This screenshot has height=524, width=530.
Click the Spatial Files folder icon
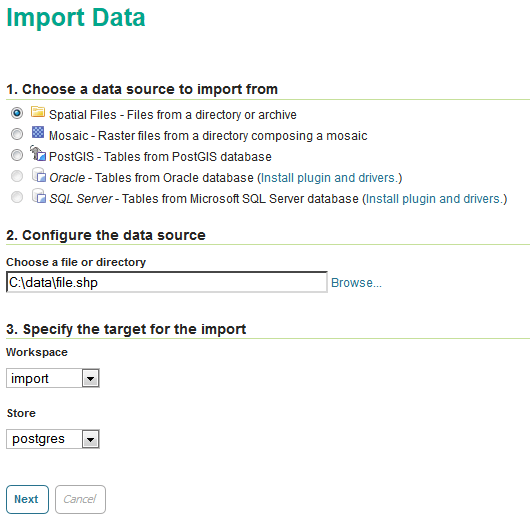point(38,112)
